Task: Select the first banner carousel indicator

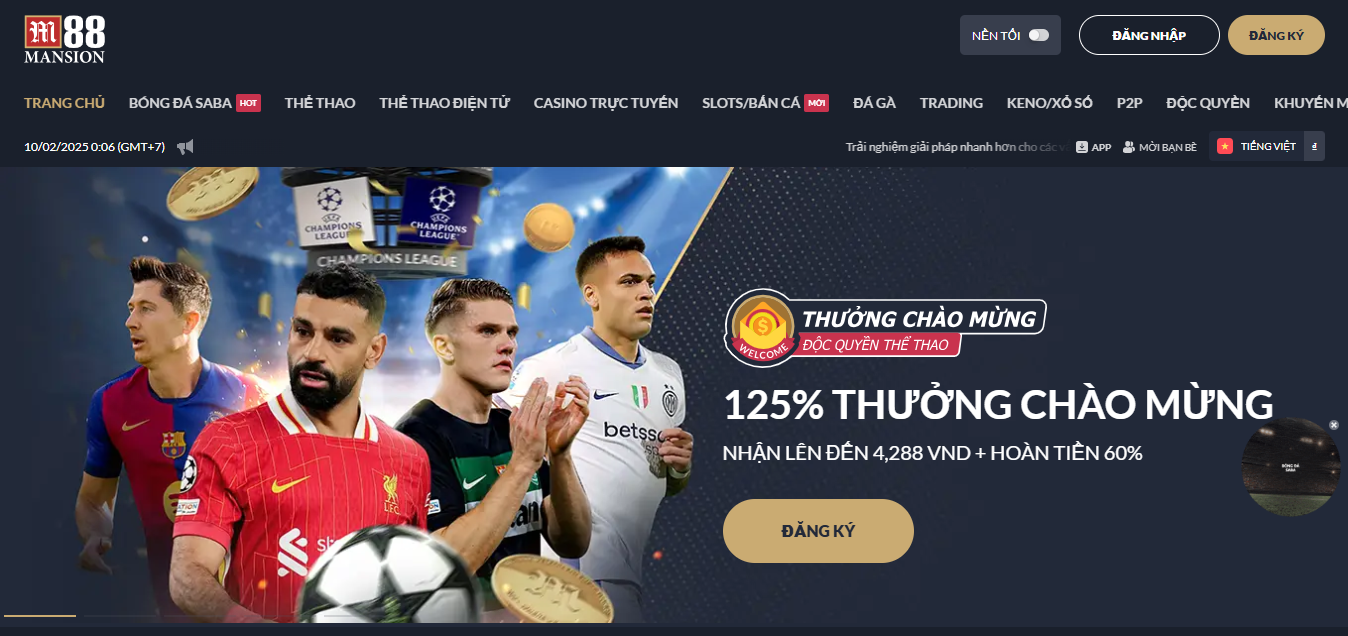Action: click(40, 615)
